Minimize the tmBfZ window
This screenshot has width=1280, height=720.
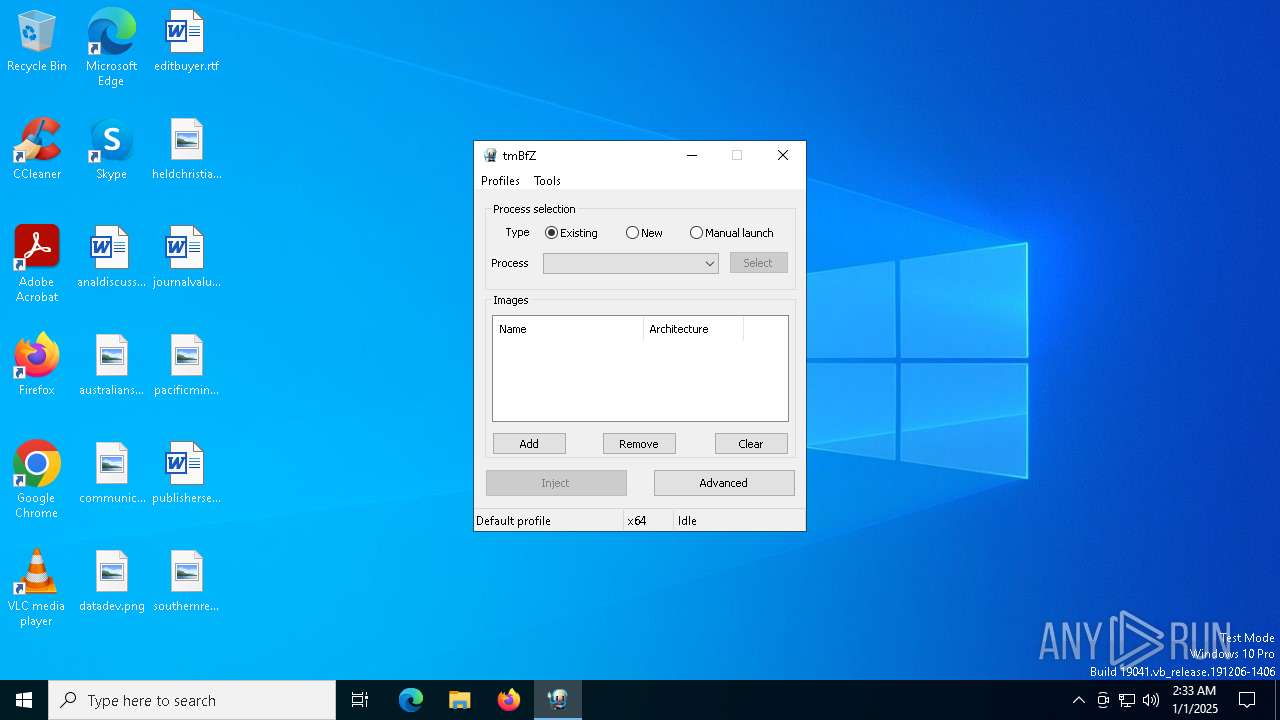pos(692,155)
